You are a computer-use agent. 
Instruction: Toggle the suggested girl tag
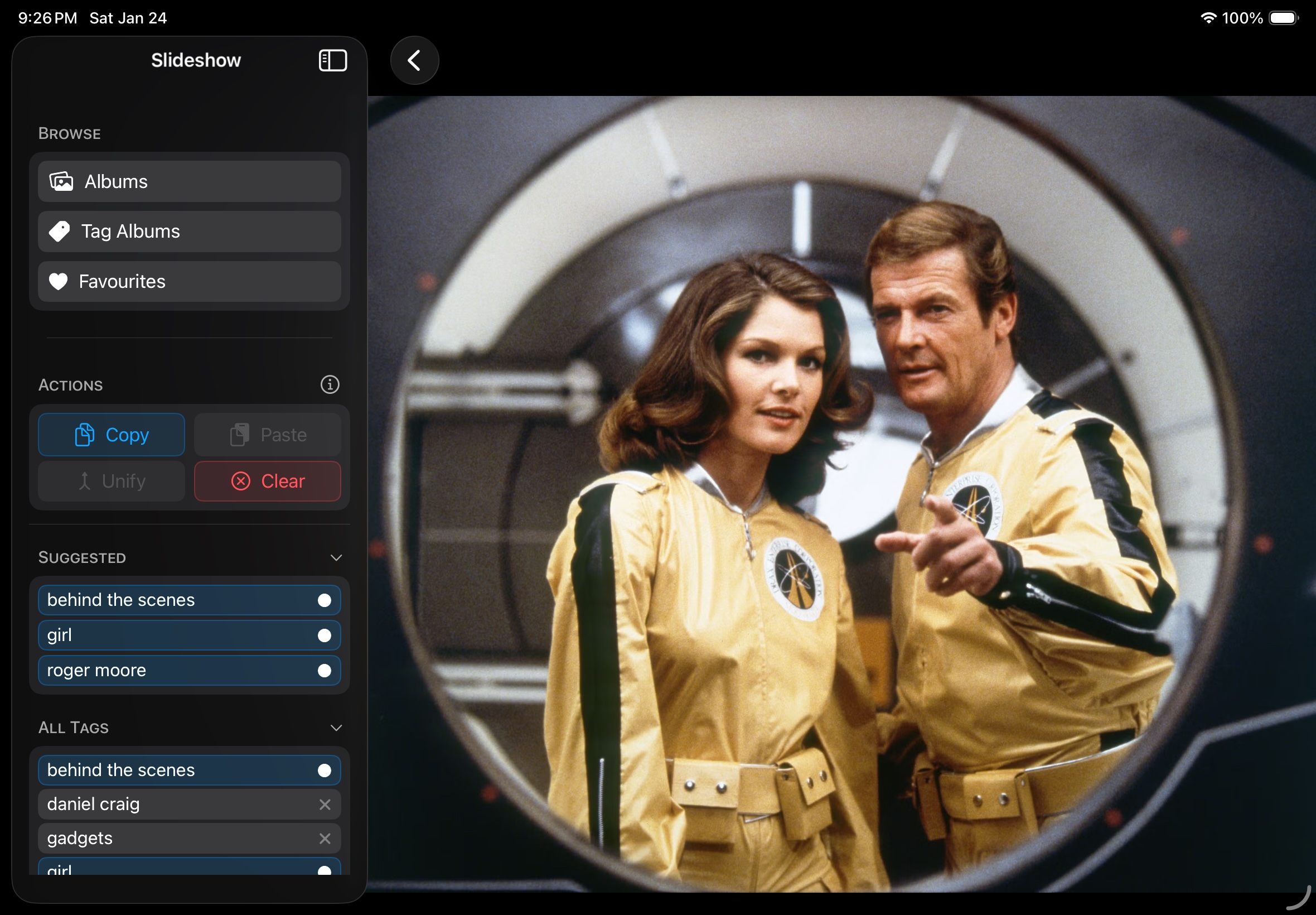[189, 635]
